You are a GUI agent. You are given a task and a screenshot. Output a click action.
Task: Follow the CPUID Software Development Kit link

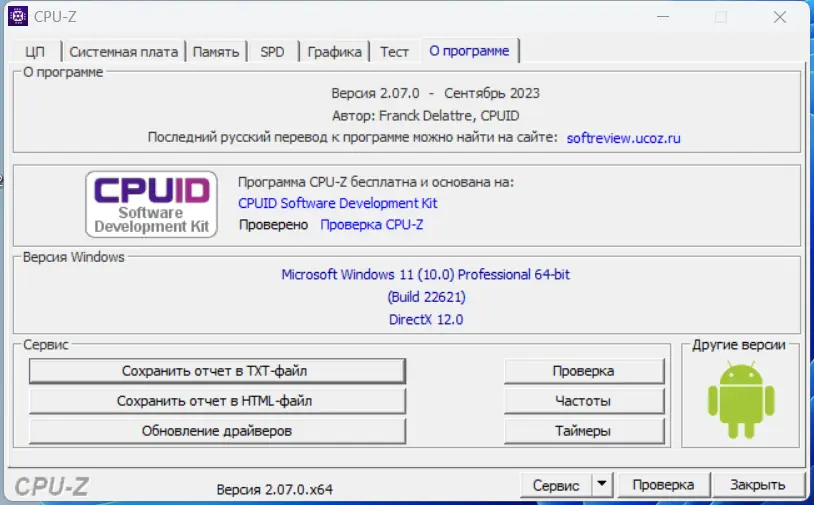[337, 203]
